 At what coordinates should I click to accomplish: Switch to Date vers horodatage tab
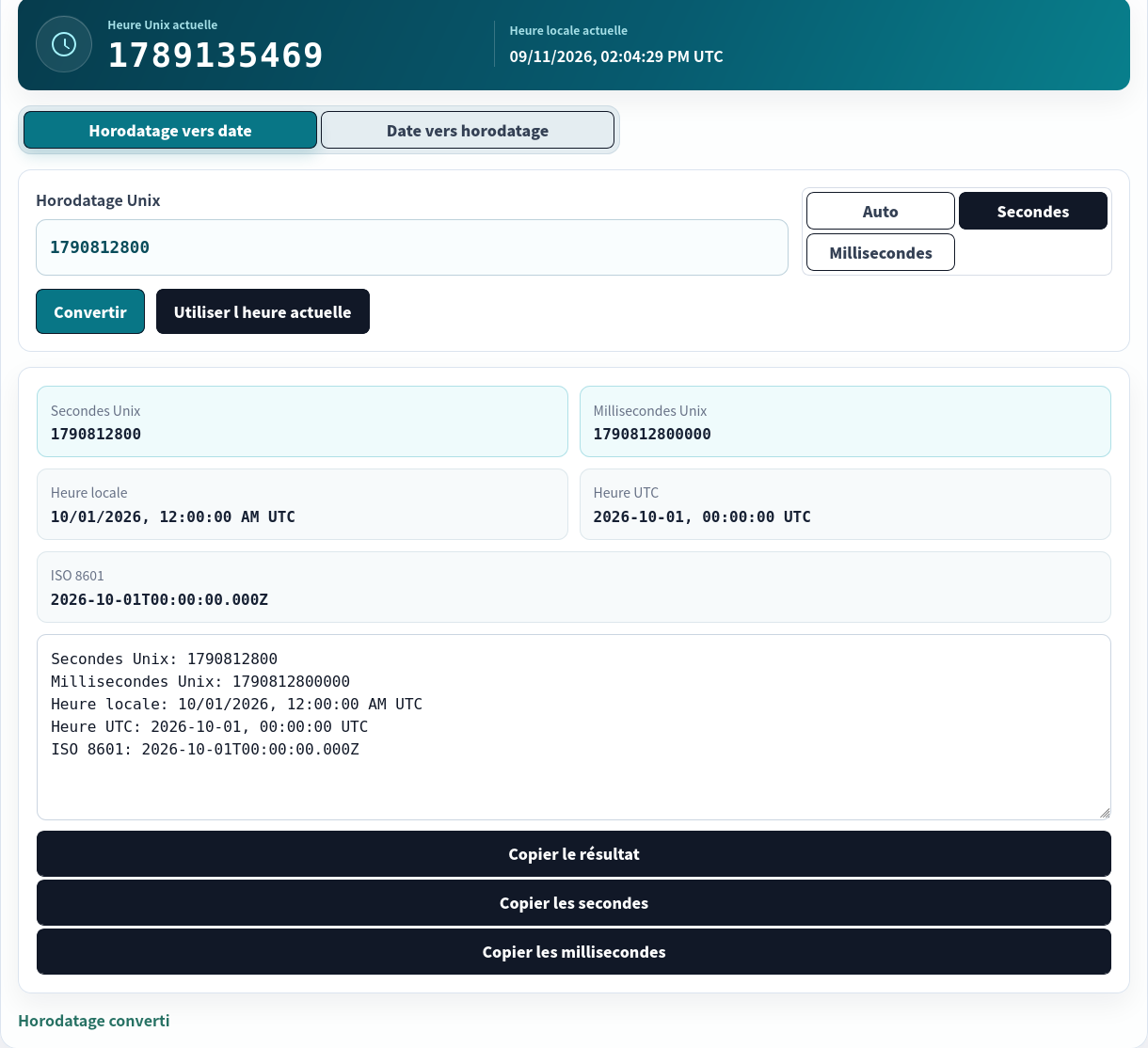468,130
